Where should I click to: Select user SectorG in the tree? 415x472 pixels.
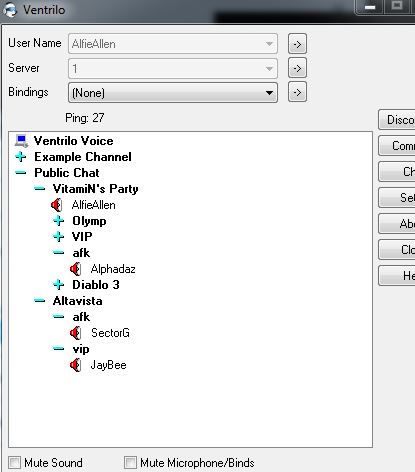coord(110,333)
